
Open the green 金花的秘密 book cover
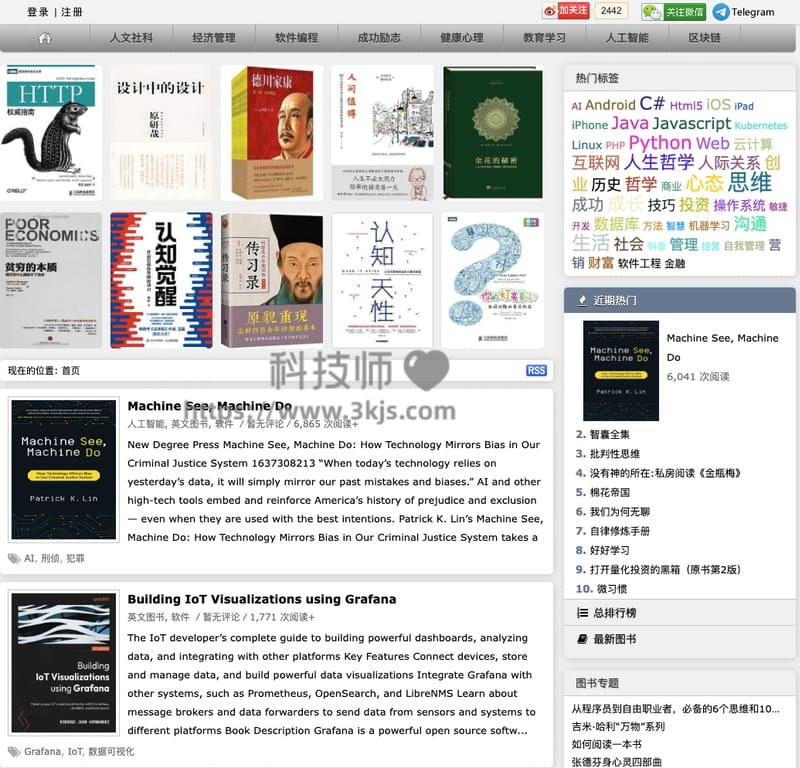click(x=493, y=132)
